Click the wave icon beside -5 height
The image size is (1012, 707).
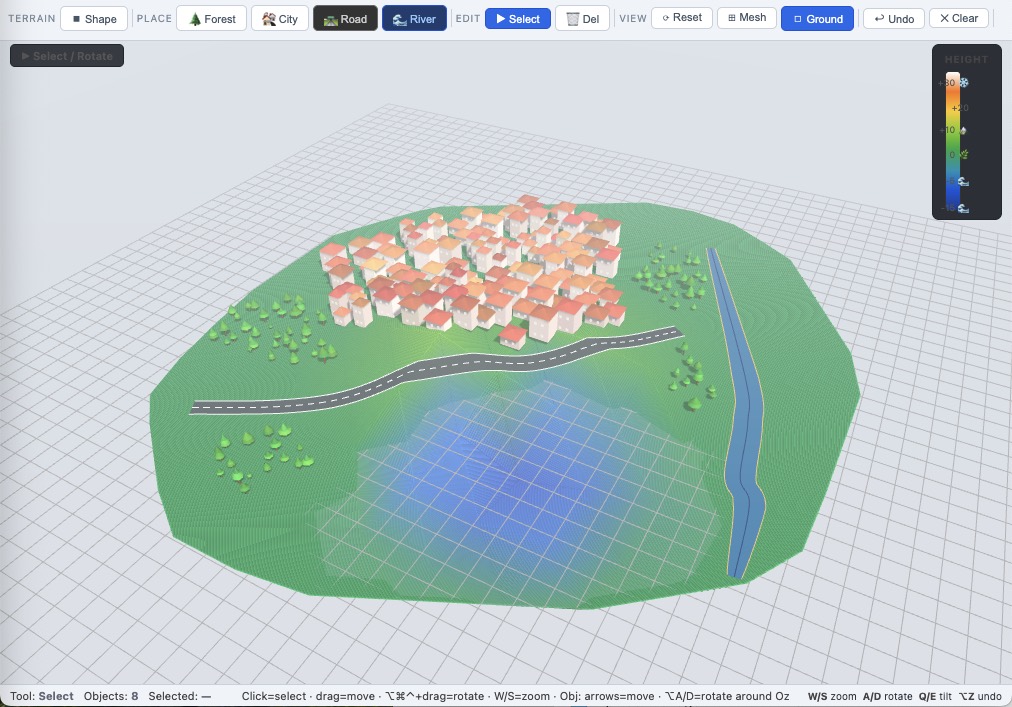coord(963,181)
